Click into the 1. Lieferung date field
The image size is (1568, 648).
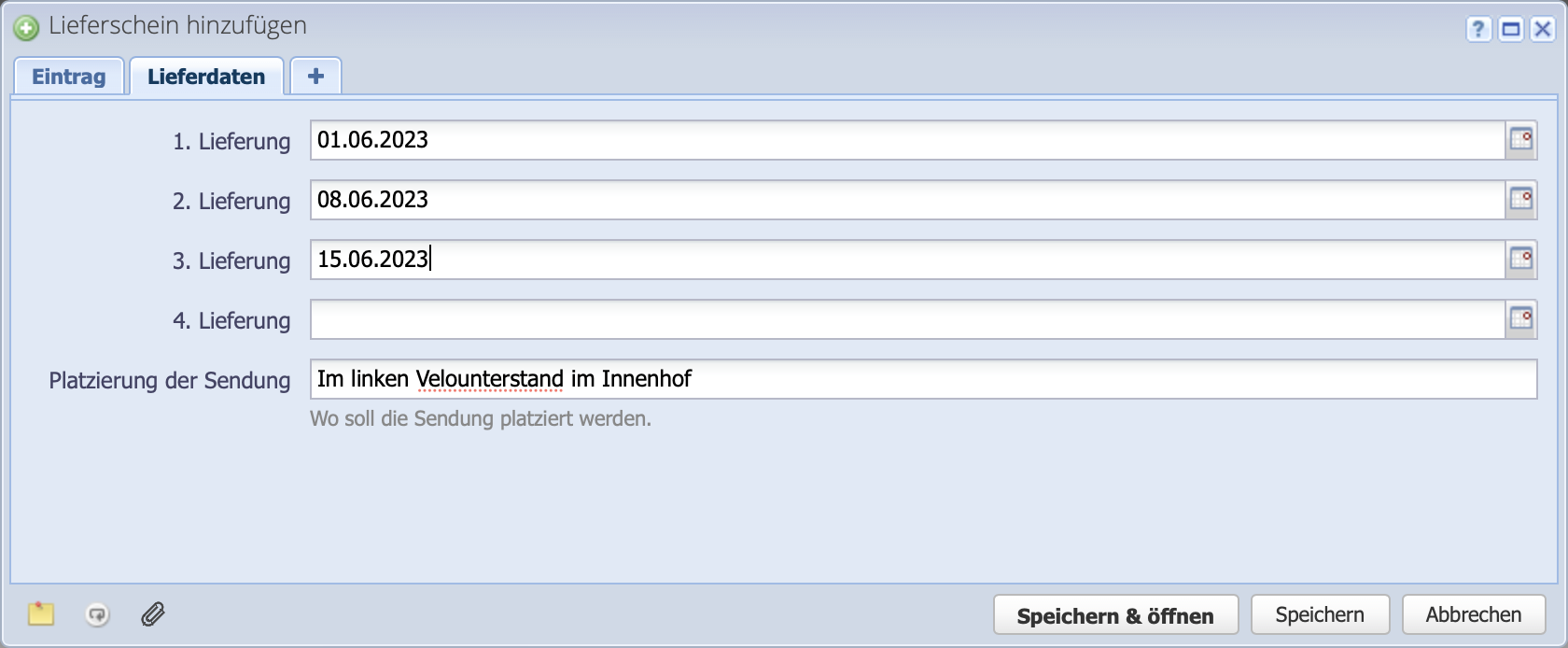tap(905, 140)
